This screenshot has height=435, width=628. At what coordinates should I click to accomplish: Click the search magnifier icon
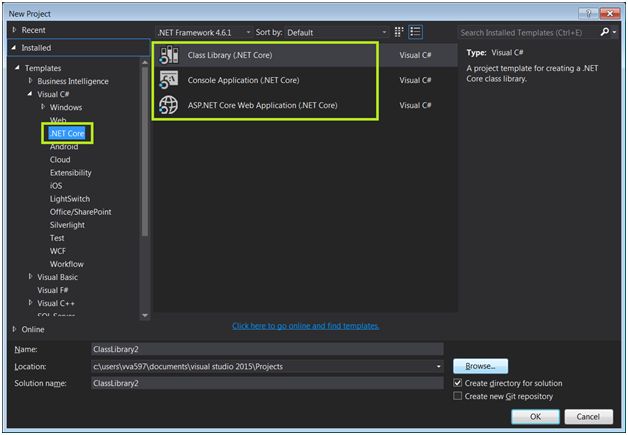pos(605,32)
